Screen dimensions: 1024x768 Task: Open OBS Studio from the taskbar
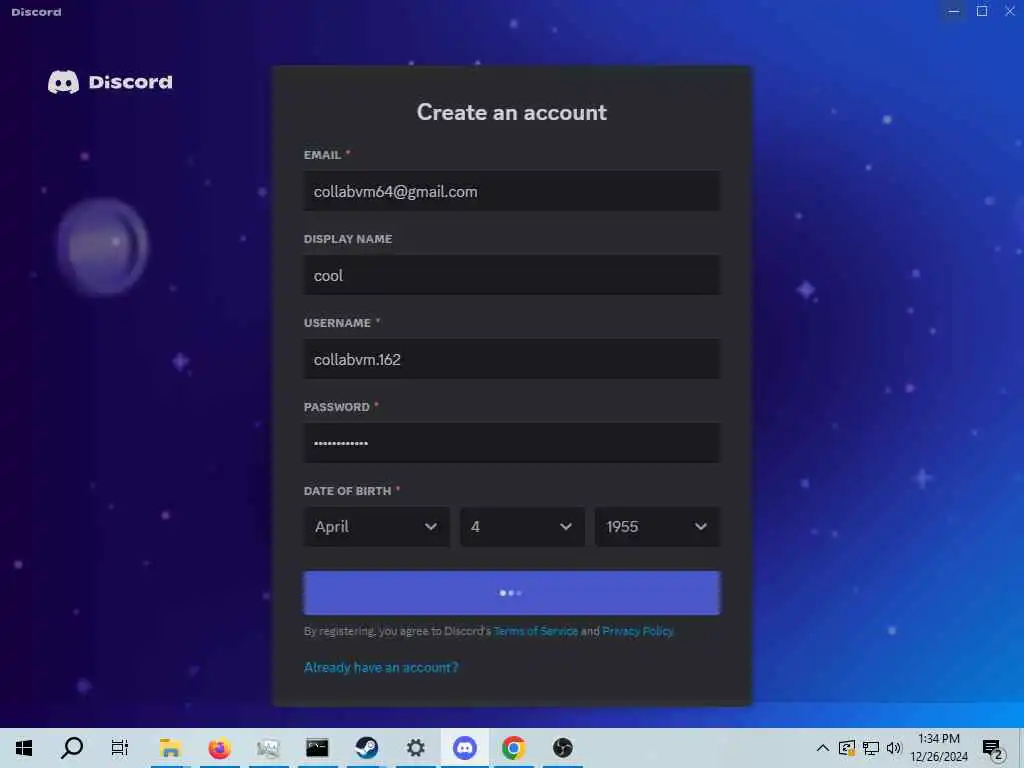tap(562, 748)
